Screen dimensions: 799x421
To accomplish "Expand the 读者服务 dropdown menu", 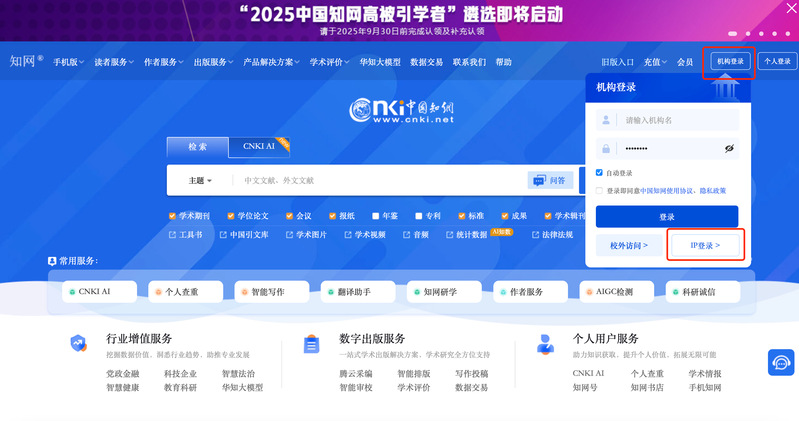I will coord(114,62).
